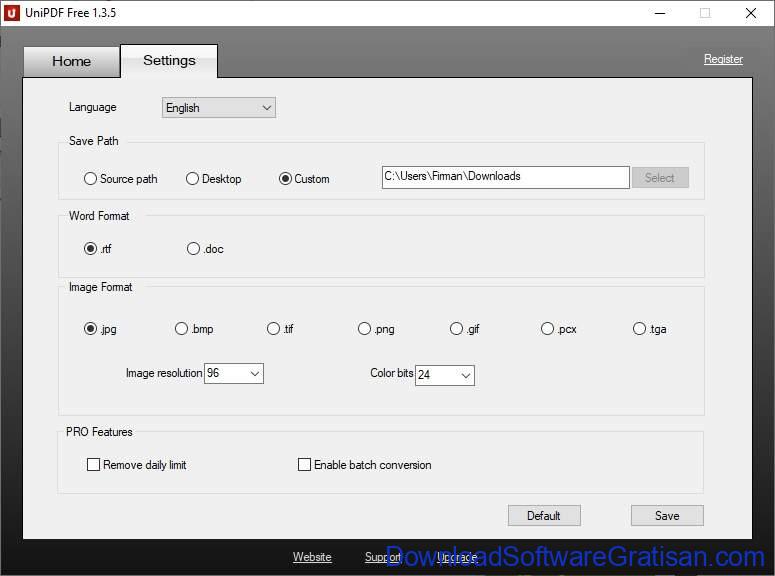
Task: Click the Register link
Action: [x=723, y=59]
